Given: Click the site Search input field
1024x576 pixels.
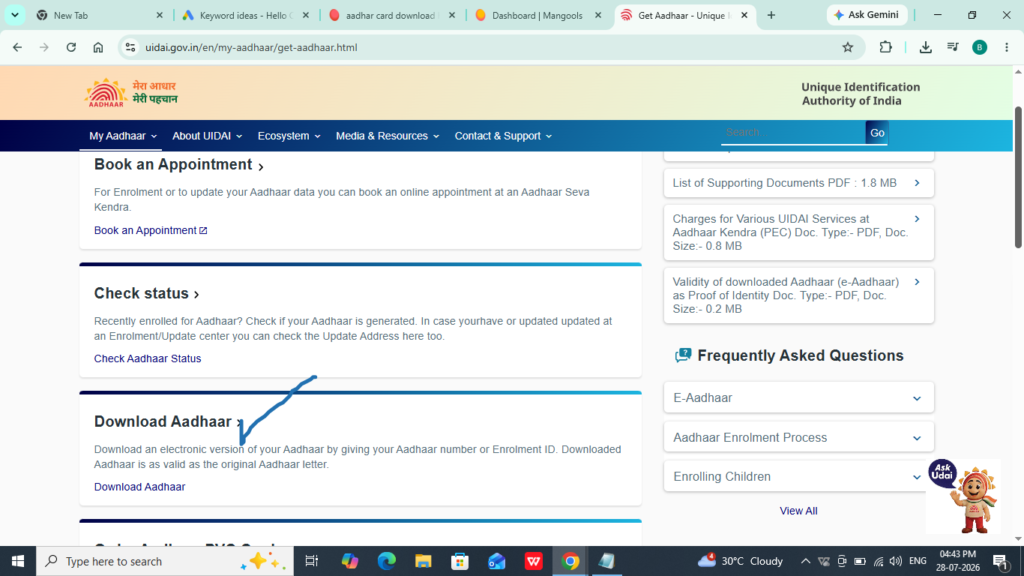Looking at the screenshot, I should pos(793,133).
